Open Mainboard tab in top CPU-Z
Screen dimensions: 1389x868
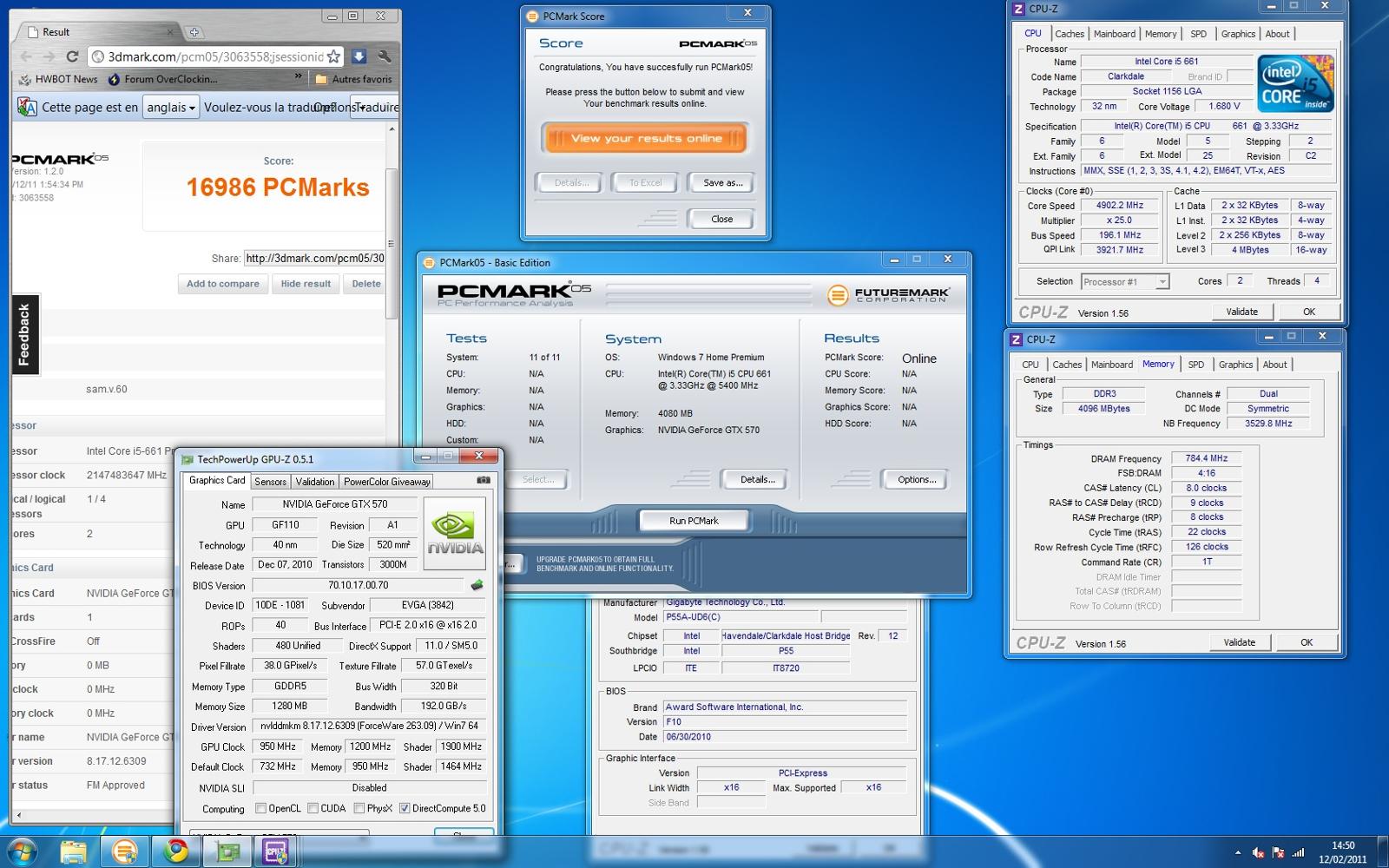[1115, 34]
